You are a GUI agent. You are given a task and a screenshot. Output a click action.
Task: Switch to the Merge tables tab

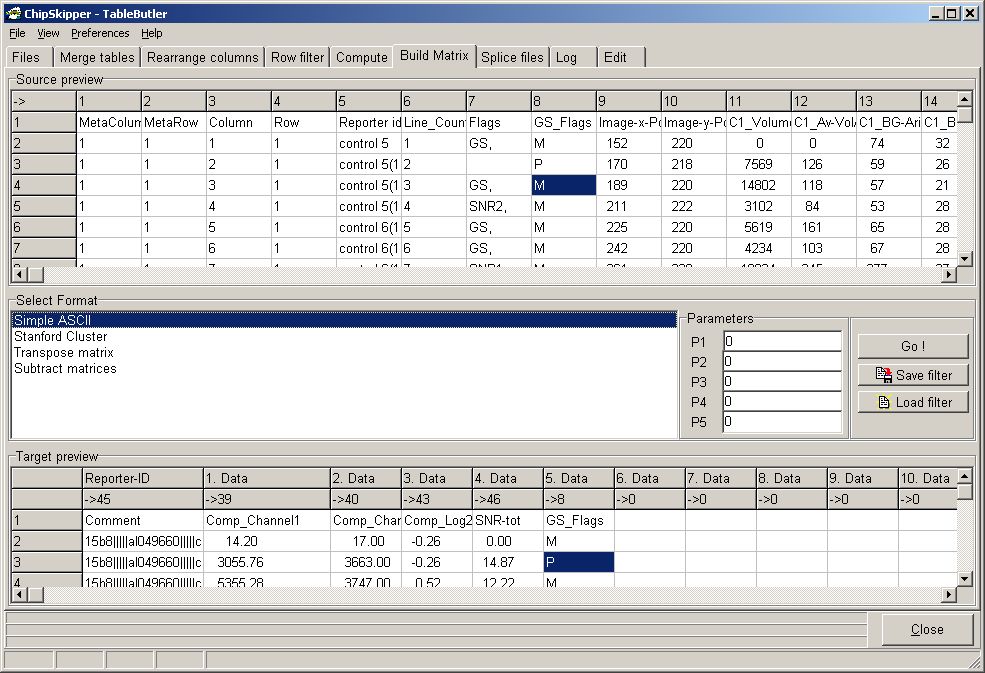coord(96,57)
